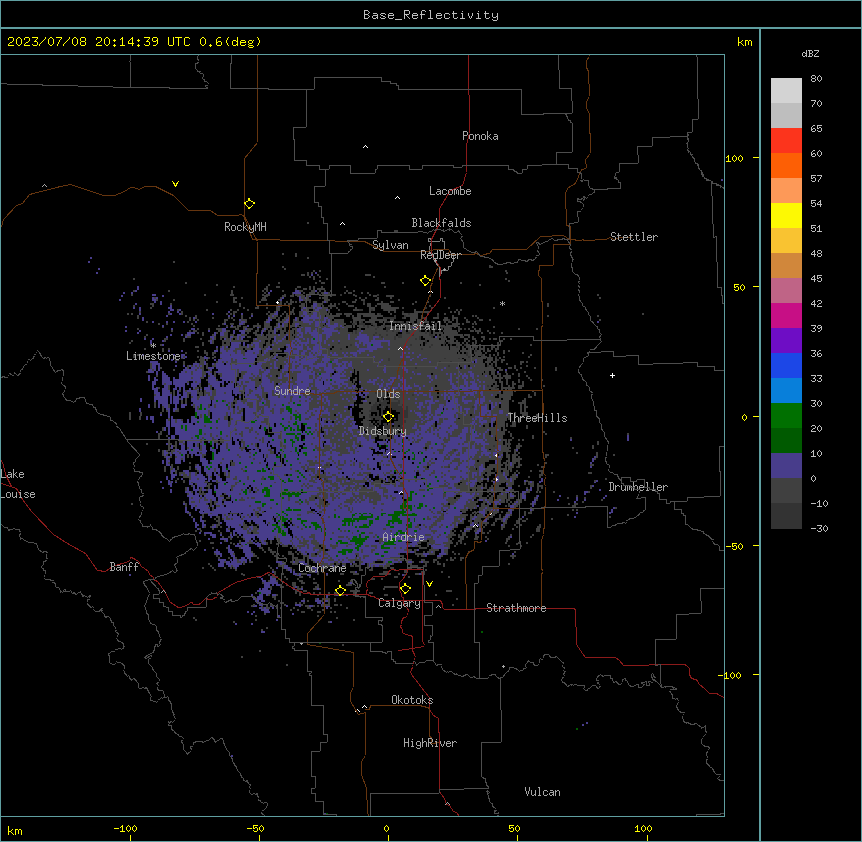
Task: Click the Strathmore city label
Action: pyautogui.click(x=516, y=608)
